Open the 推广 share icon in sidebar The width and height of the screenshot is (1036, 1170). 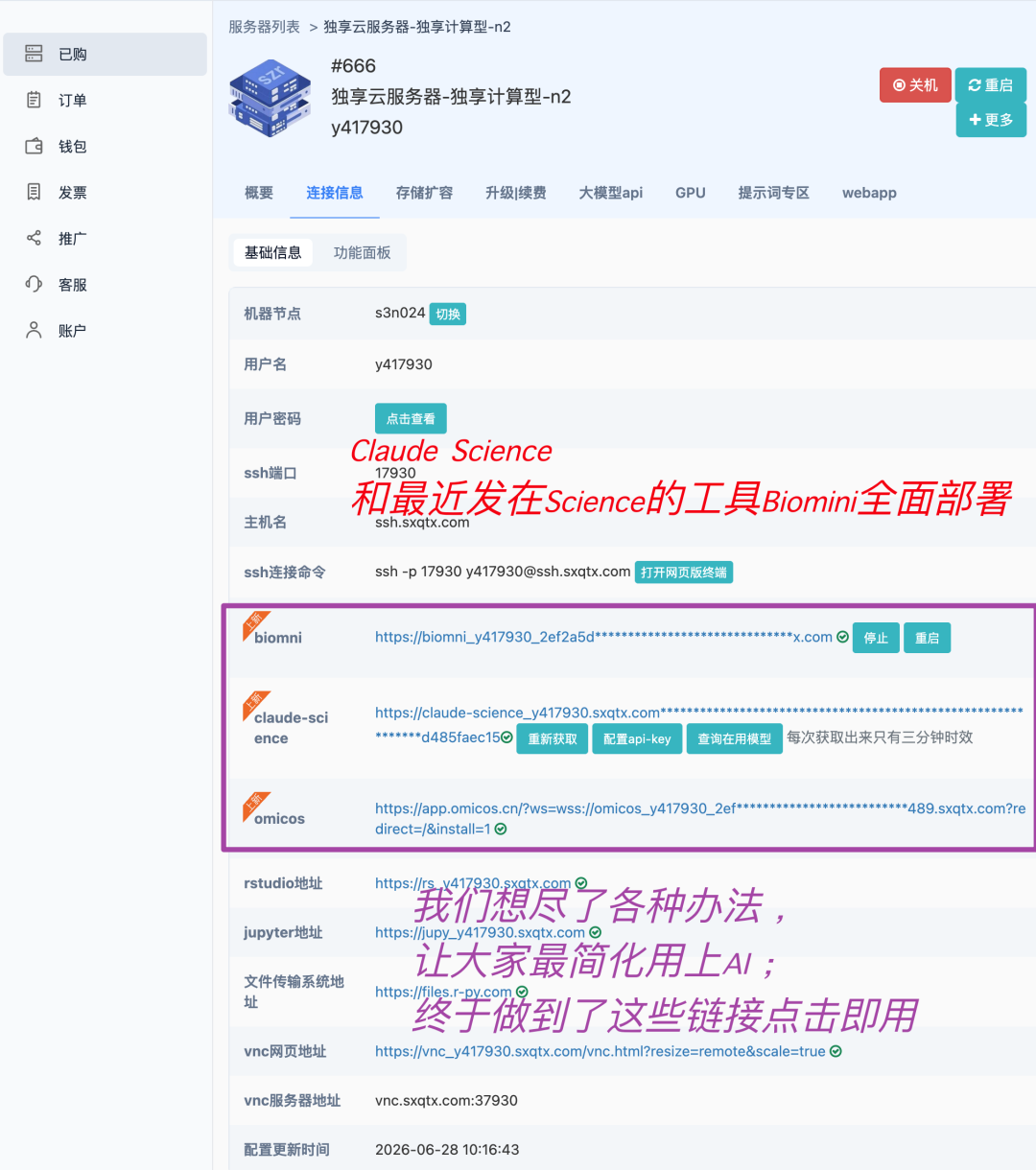pos(34,238)
